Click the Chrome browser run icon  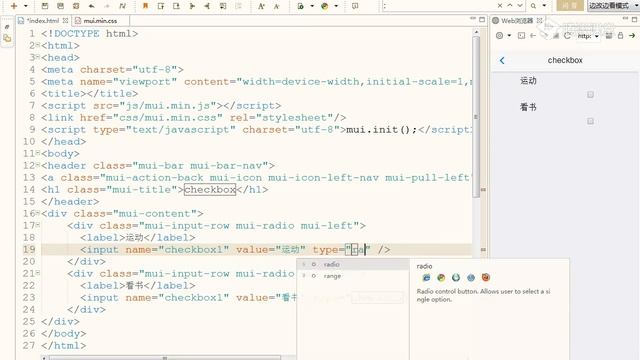[x=324, y=6]
